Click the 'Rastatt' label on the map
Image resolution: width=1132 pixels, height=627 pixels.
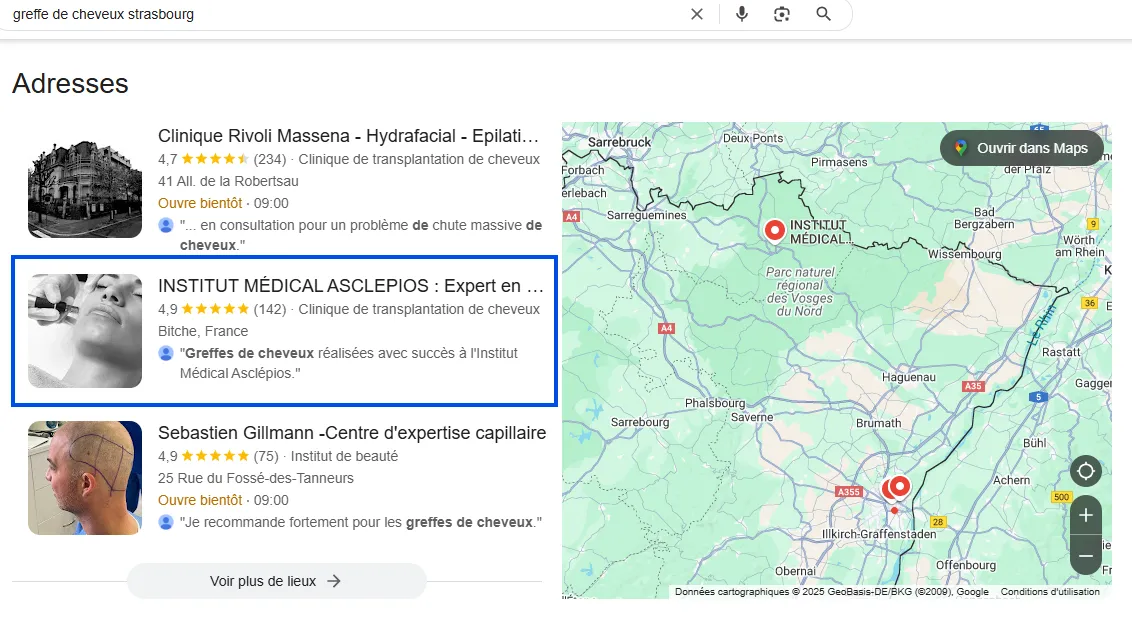click(1061, 352)
